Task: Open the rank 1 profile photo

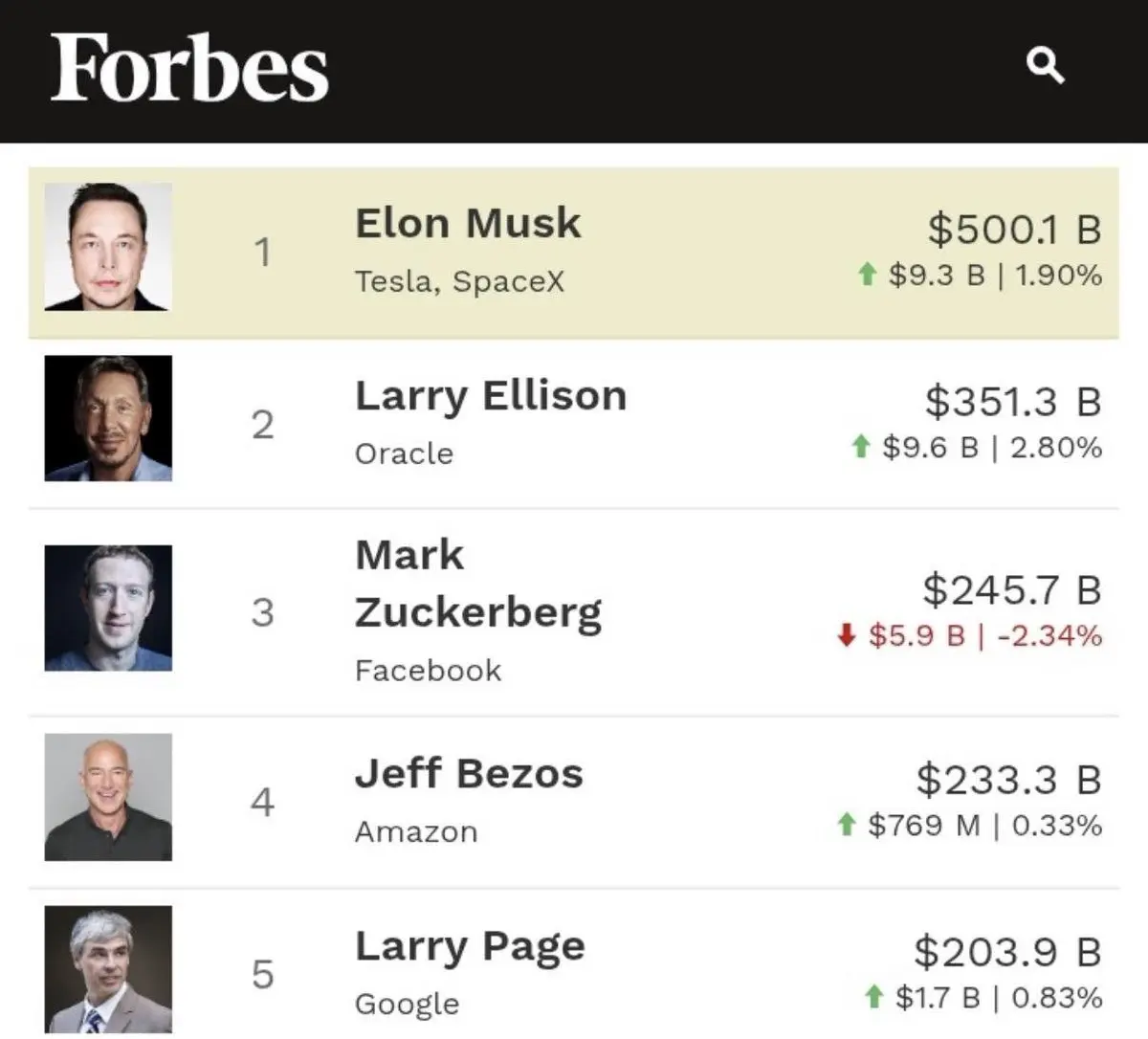Action: pos(108,247)
